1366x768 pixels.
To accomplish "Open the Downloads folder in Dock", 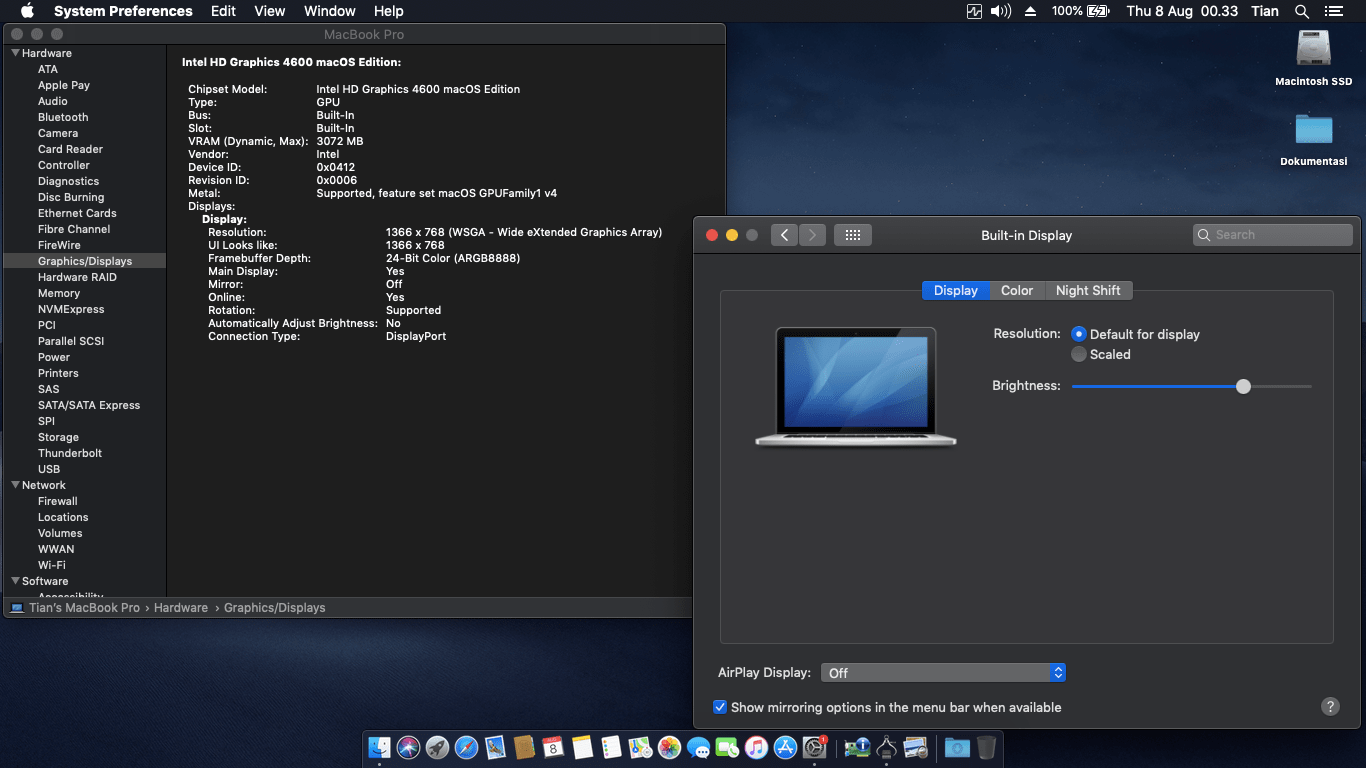I will tap(957, 747).
